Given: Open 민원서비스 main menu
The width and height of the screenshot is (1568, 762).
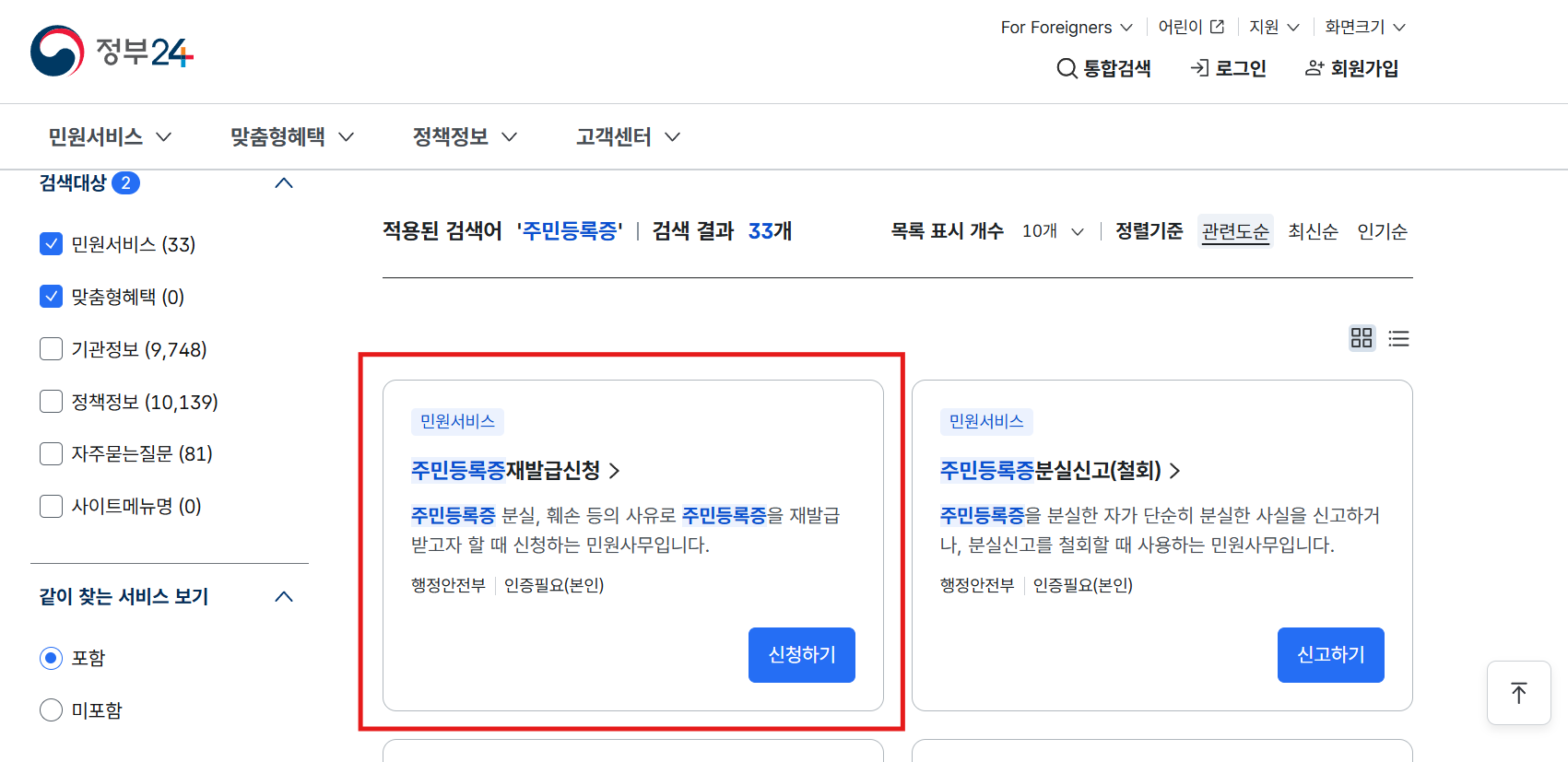Looking at the screenshot, I should tap(110, 136).
